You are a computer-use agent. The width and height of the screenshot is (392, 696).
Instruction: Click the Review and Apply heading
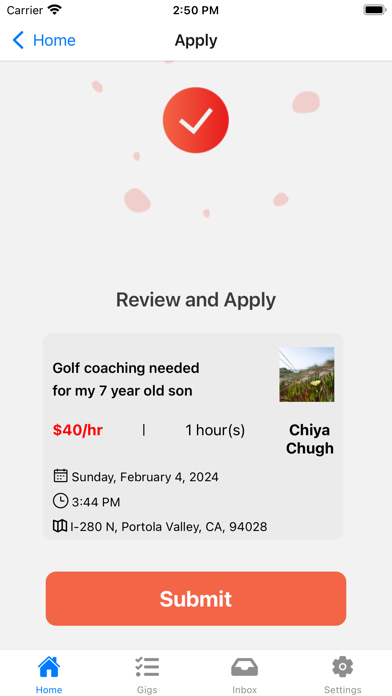point(196,300)
